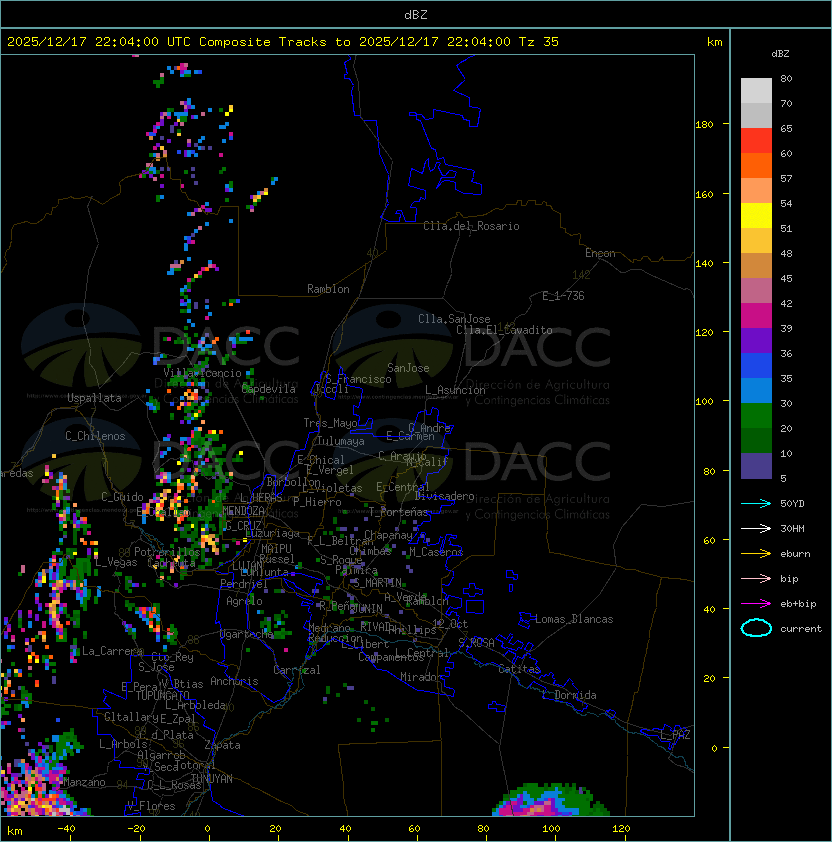Click the L_Asuncion map label
The image size is (832, 842).
455,390
